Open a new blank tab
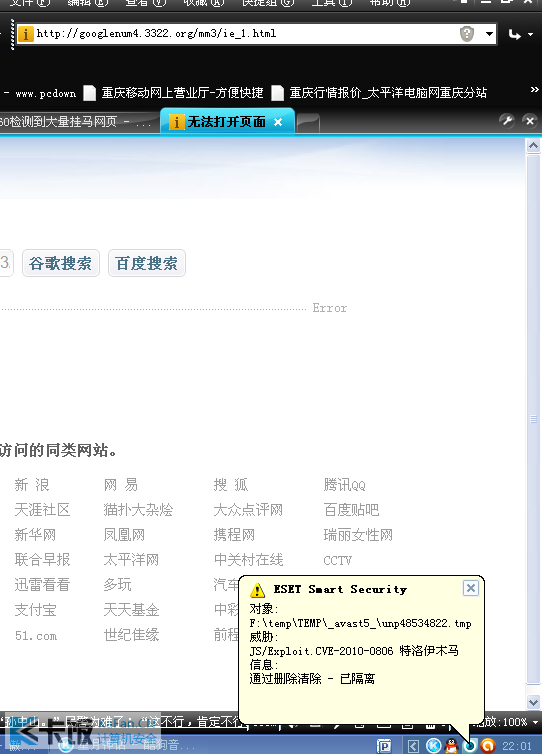Viewport: 542px width, 754px height. coord(308,123)
